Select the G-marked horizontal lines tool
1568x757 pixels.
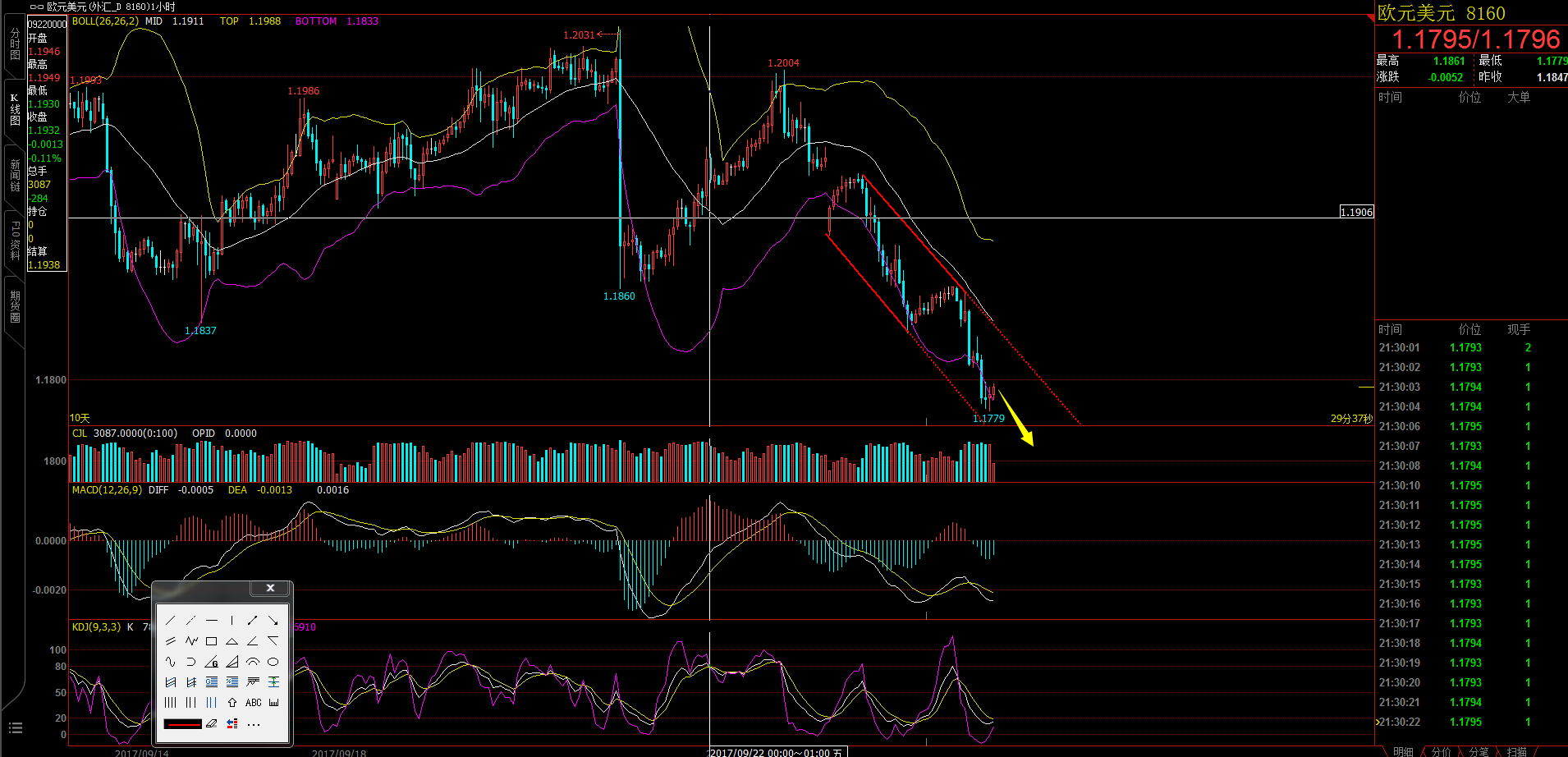pyautogui.click(x=212, y=682)
